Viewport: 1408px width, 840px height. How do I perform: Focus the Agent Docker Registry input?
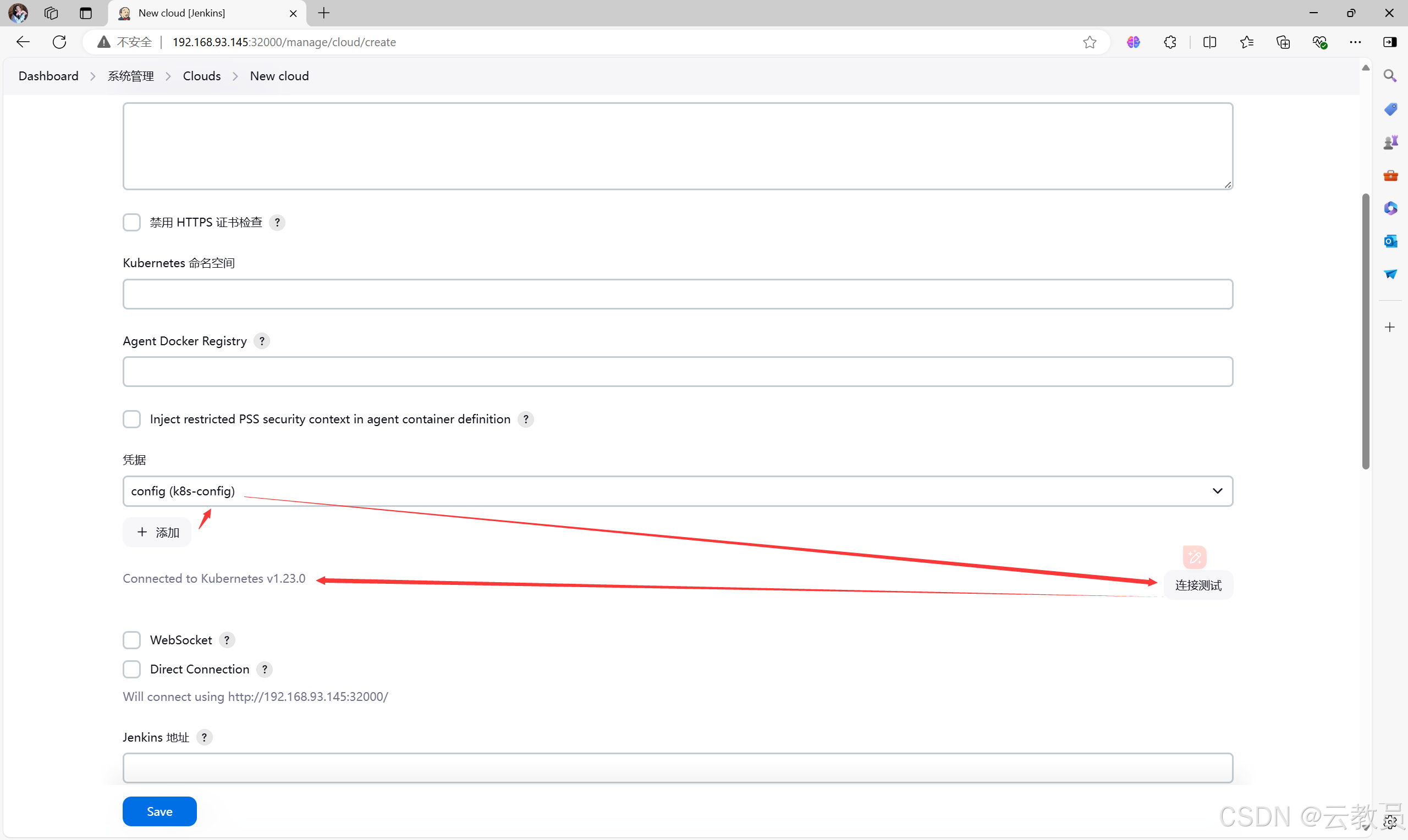click(x=678, y=371)
